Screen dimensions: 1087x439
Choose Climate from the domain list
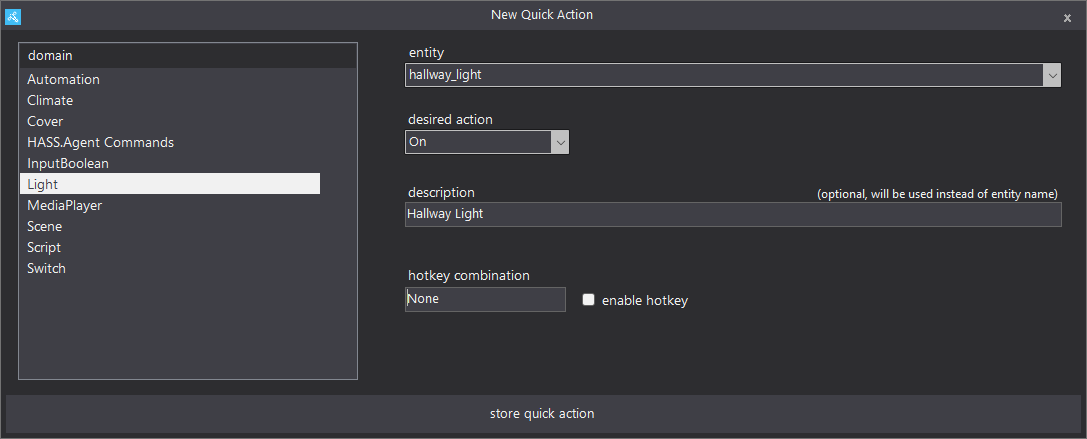[x=50, y=100]
